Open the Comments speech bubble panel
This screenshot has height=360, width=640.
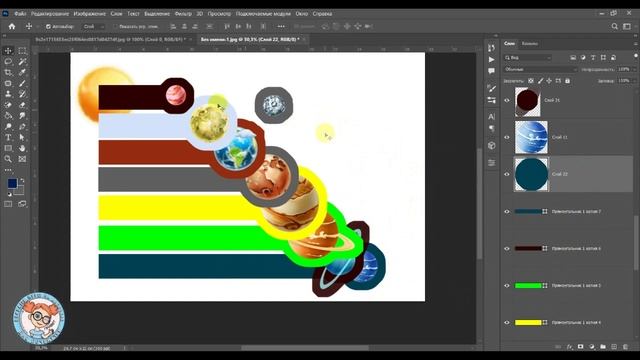491,71
